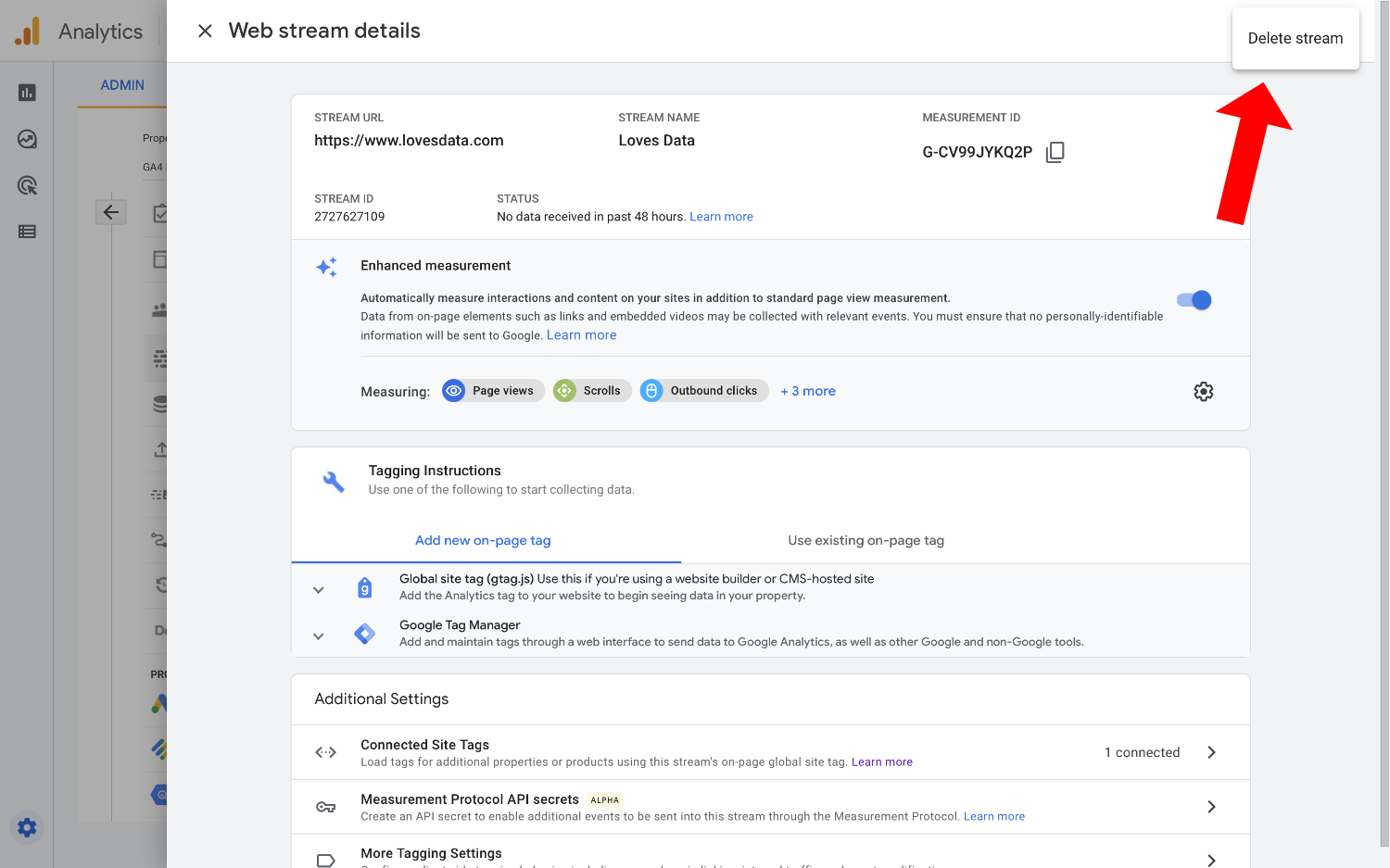Click the Analytics logo icon

point(27,31)
